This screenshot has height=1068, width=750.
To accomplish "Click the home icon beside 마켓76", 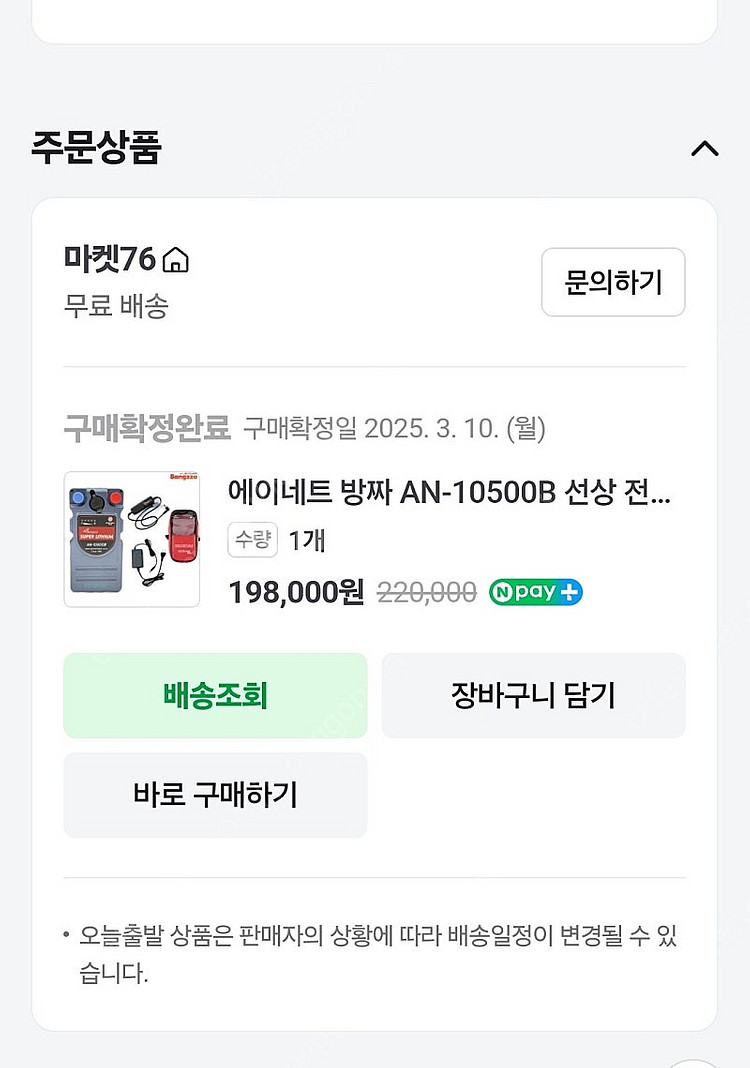I will coord(175,261).
